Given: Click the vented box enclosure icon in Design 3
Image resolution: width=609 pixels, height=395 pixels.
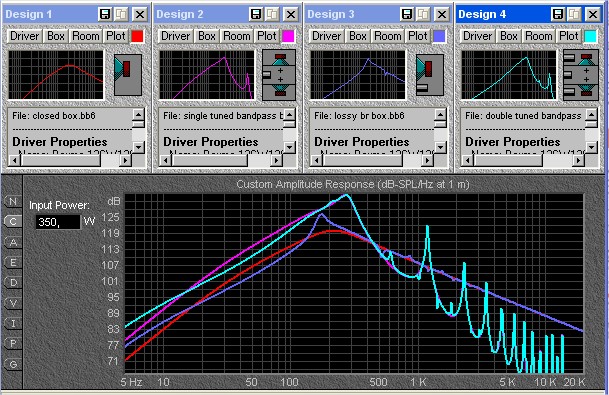Looking at the screenshot, I should coord(430,75).
